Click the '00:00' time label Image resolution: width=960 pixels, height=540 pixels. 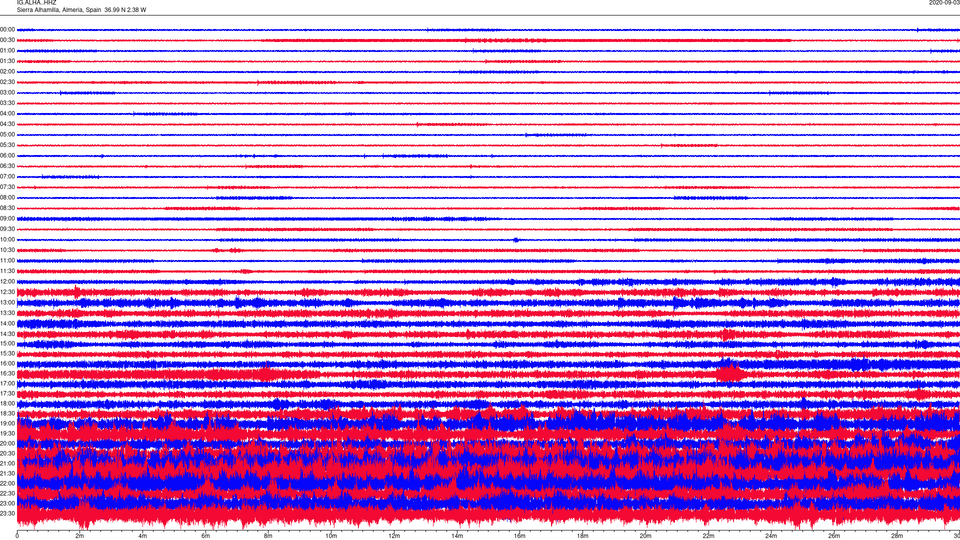click(x=7, y=29)
